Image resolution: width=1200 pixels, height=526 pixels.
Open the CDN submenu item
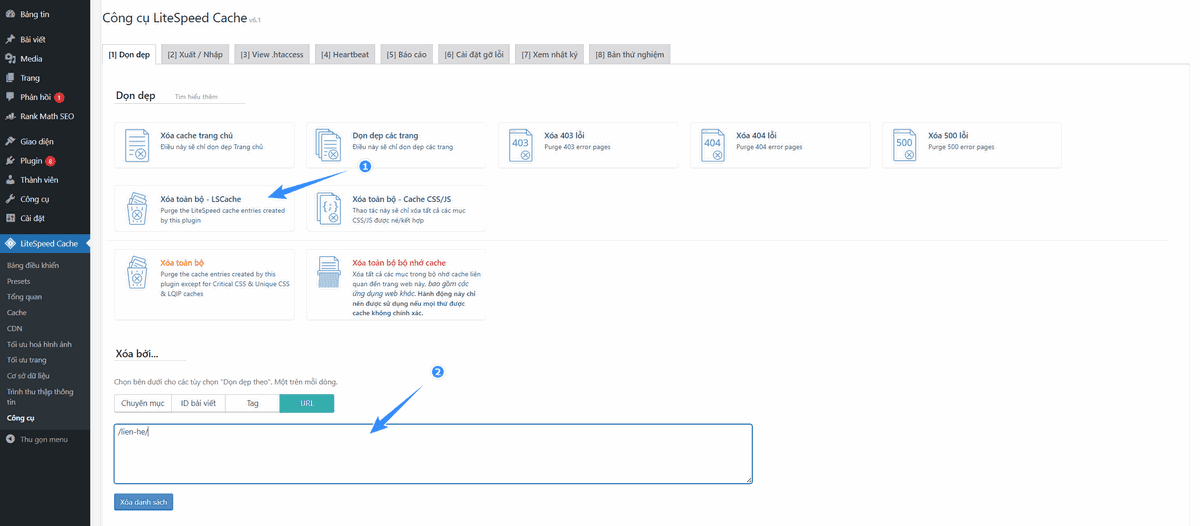pos(15,328)
